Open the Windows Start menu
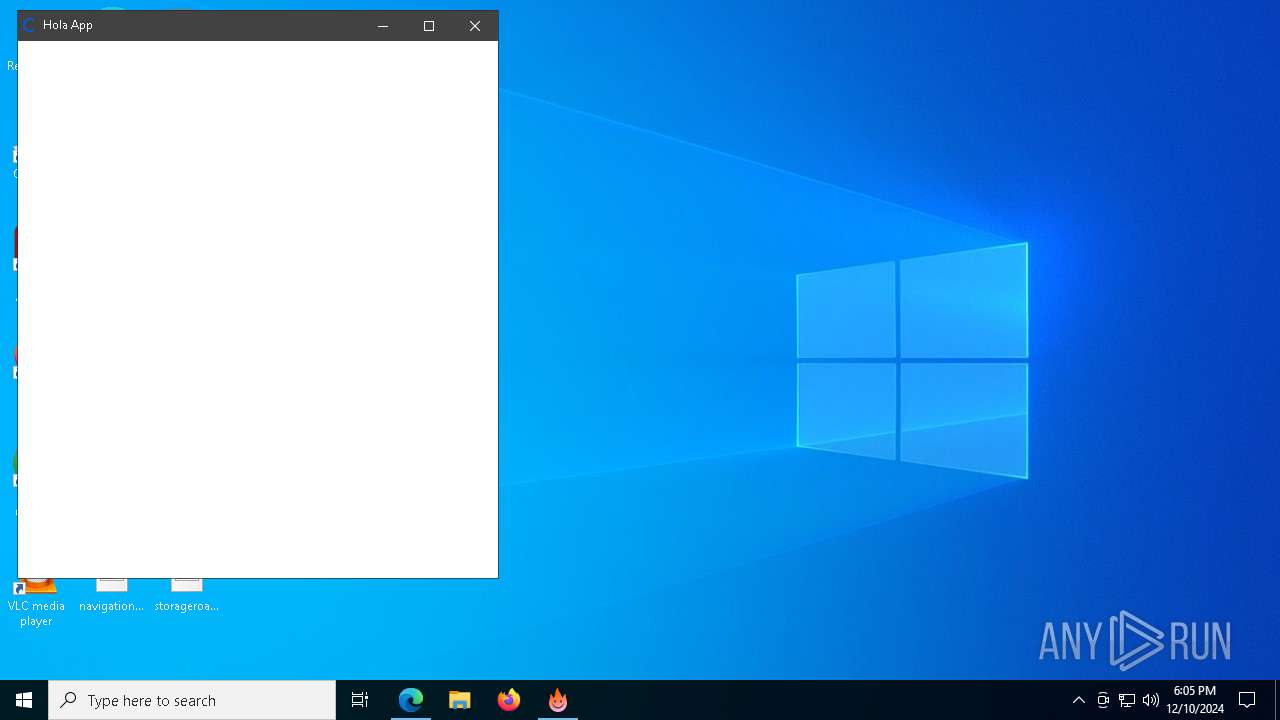The height and width of the screenshot is (720, 1280). pyautogui.click(x=24, y=700)
